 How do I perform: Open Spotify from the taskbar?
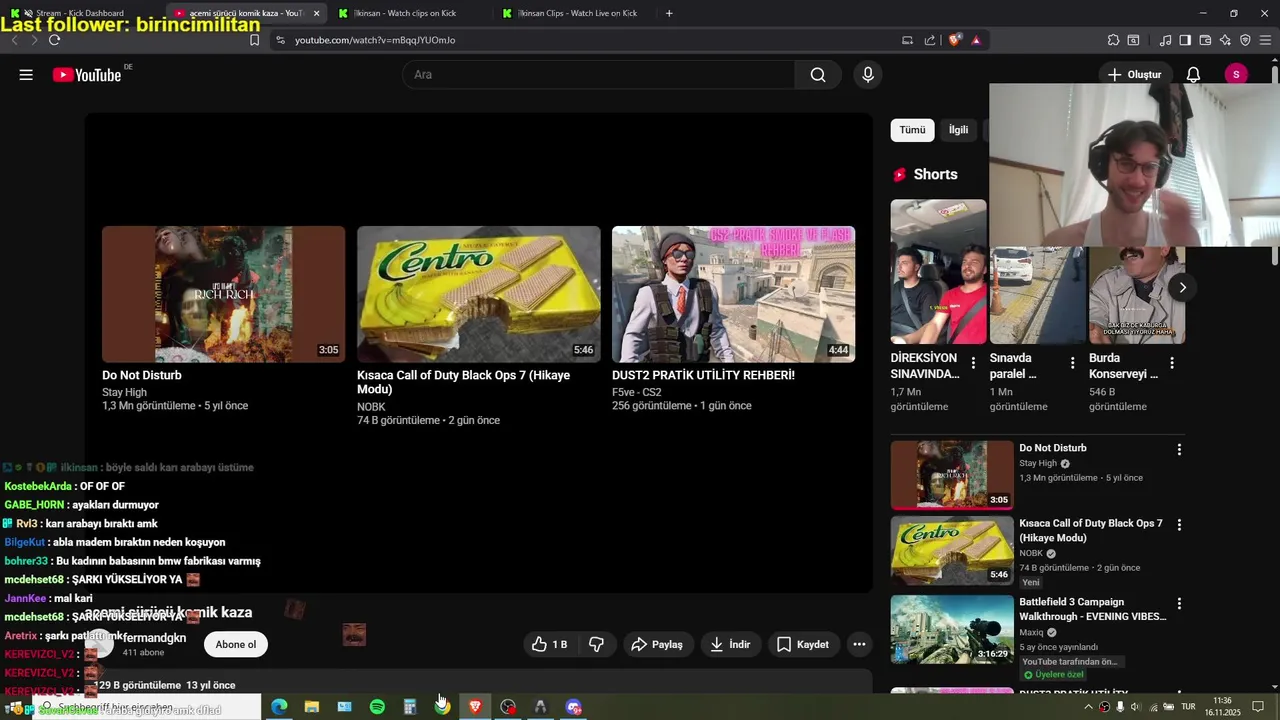pyautogui.click(x=377, y=707)
